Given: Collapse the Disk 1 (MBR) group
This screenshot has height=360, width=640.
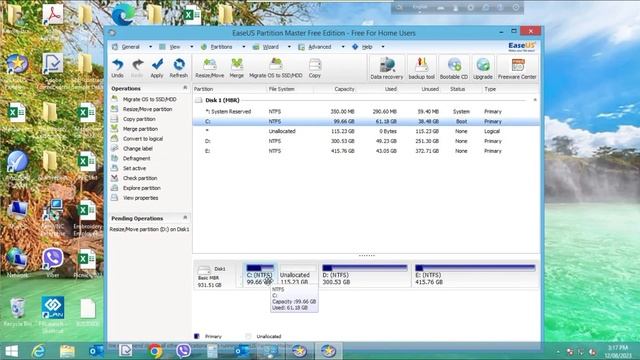Looking at the screenshot, I should coord(535,100).
